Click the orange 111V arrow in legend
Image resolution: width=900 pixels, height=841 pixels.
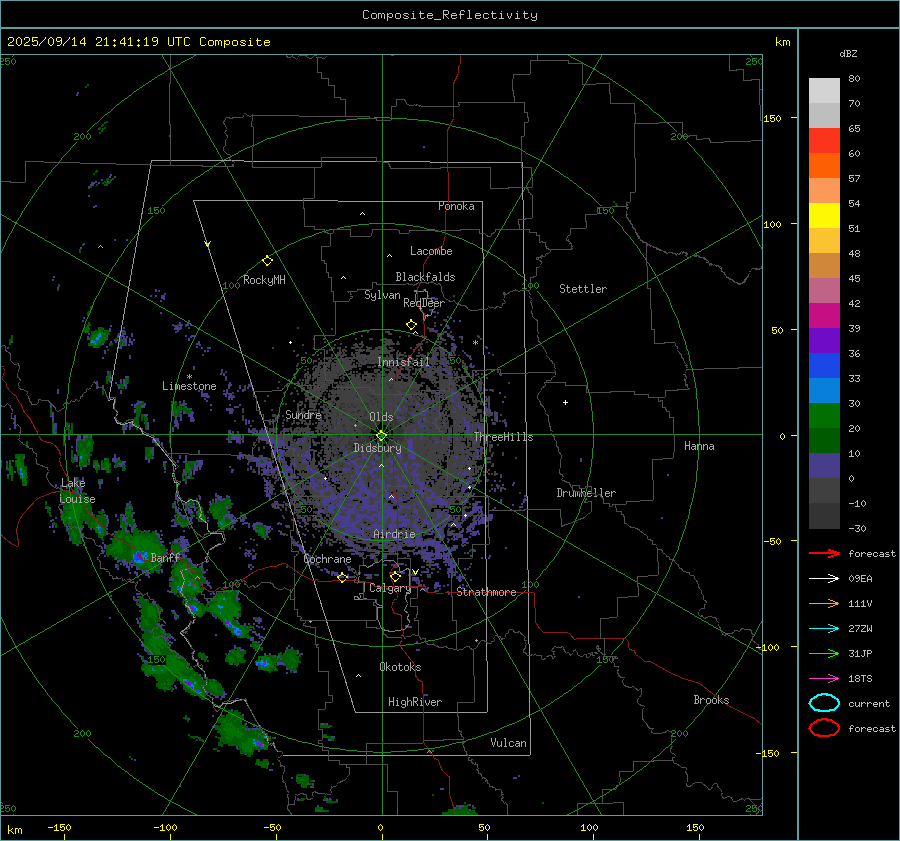pos(824,603)
